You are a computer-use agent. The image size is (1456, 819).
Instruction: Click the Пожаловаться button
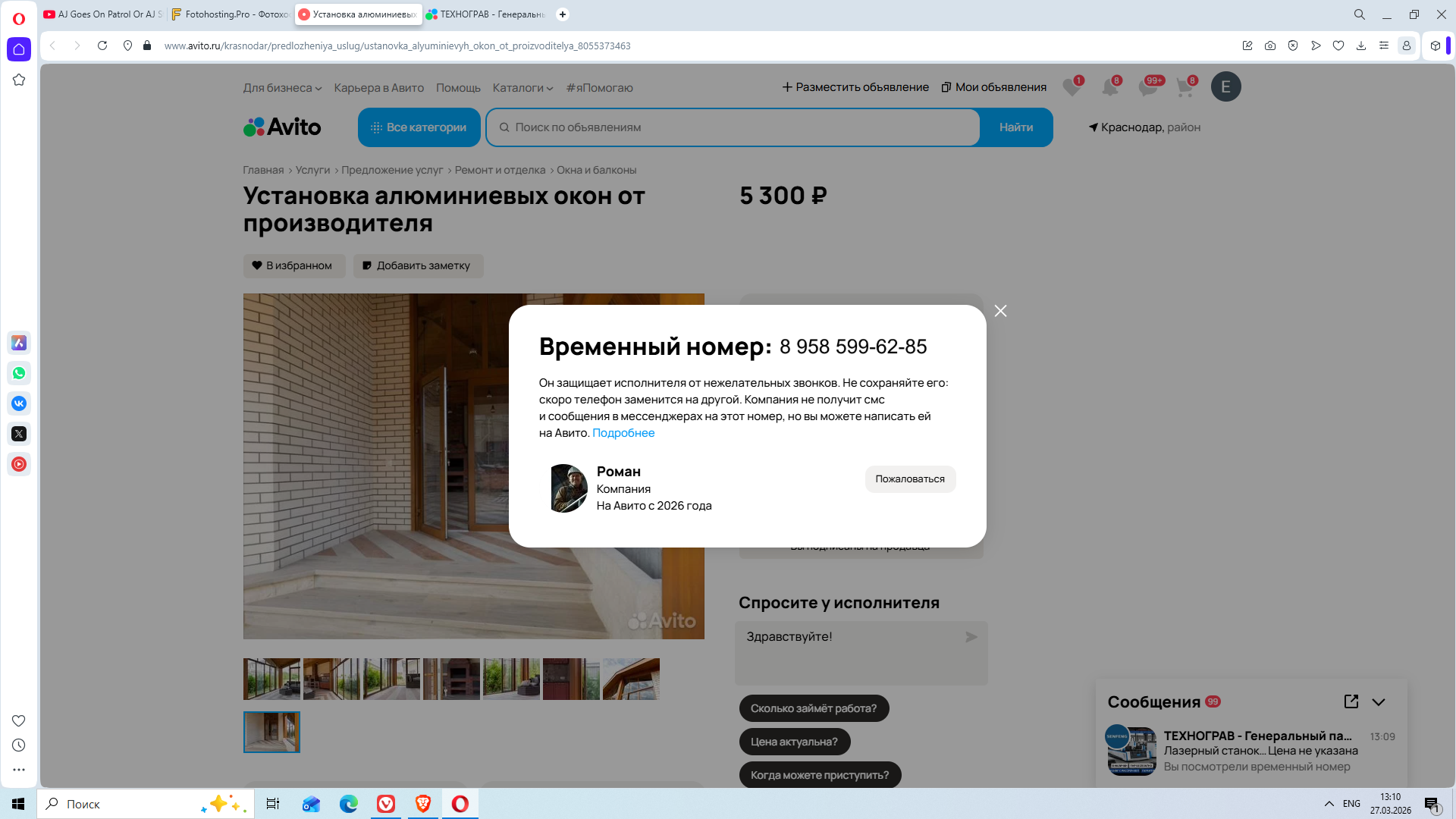click(x=909, y=479)
